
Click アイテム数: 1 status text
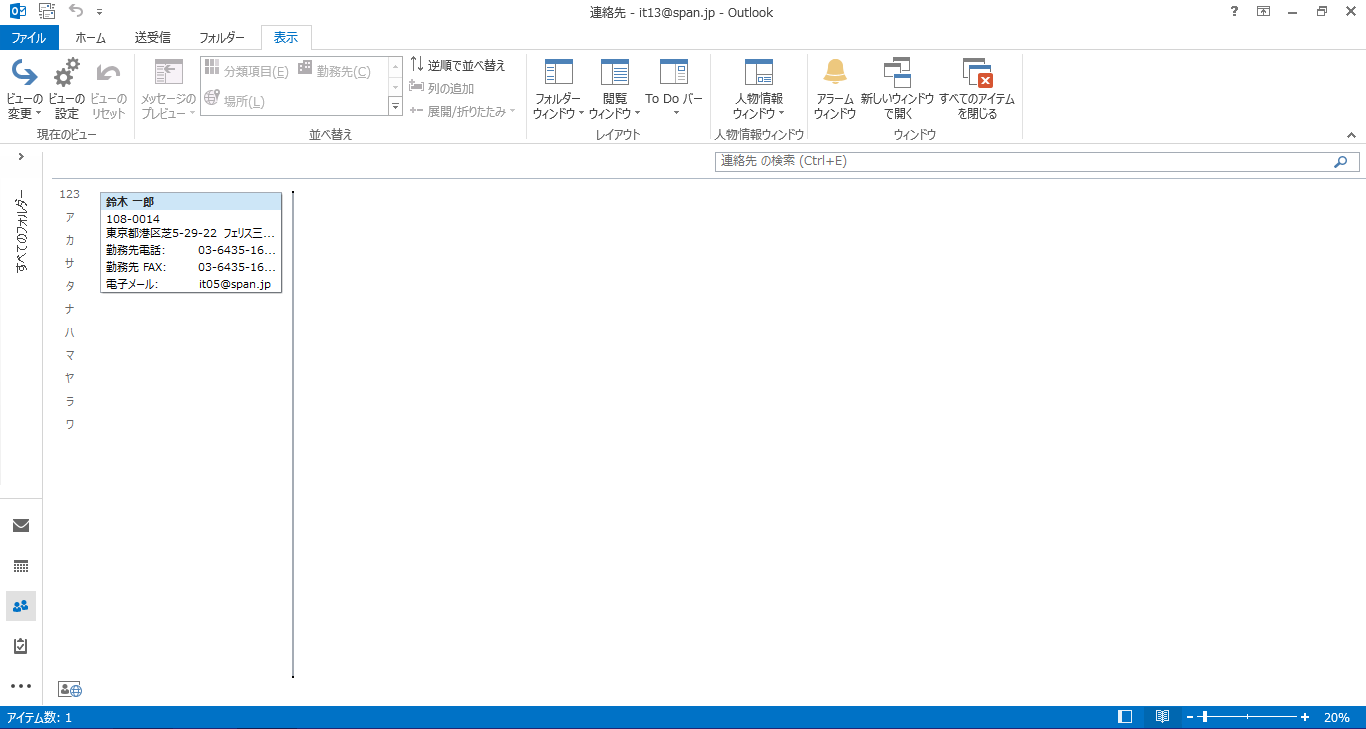click(39, 717)
